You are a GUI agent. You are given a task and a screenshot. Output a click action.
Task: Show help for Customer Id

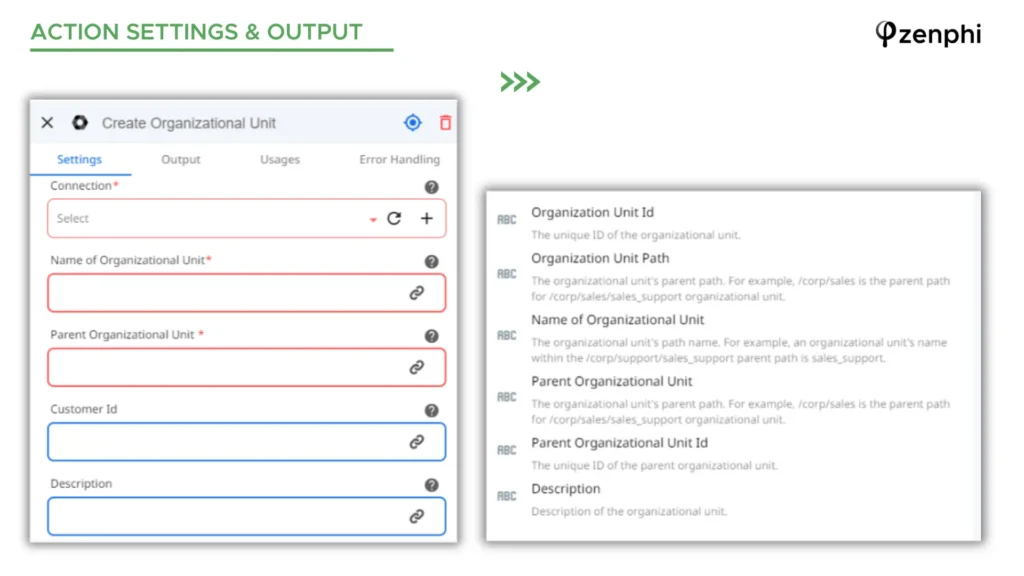432,411
